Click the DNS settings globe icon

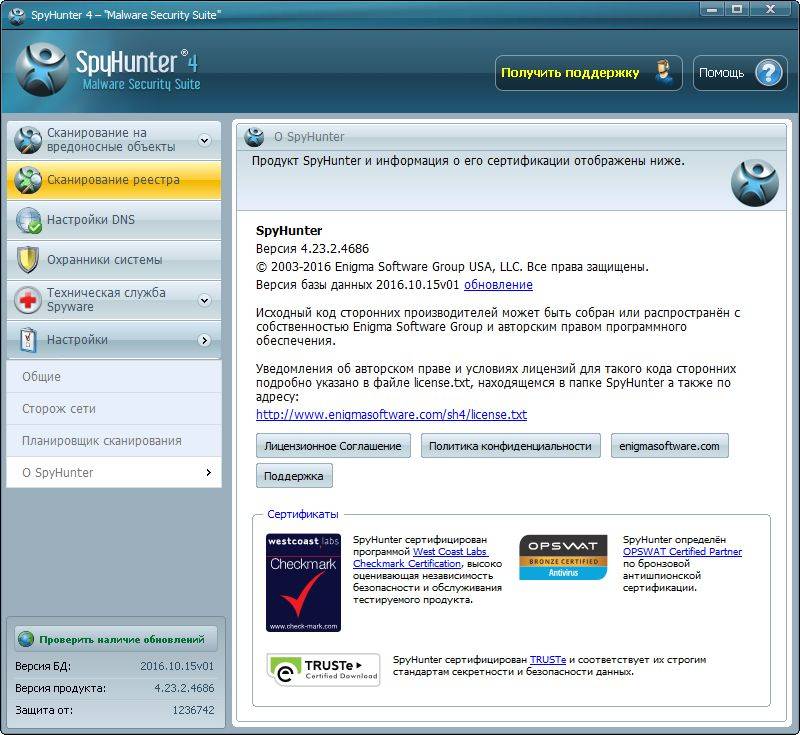[x=28, y=220]
